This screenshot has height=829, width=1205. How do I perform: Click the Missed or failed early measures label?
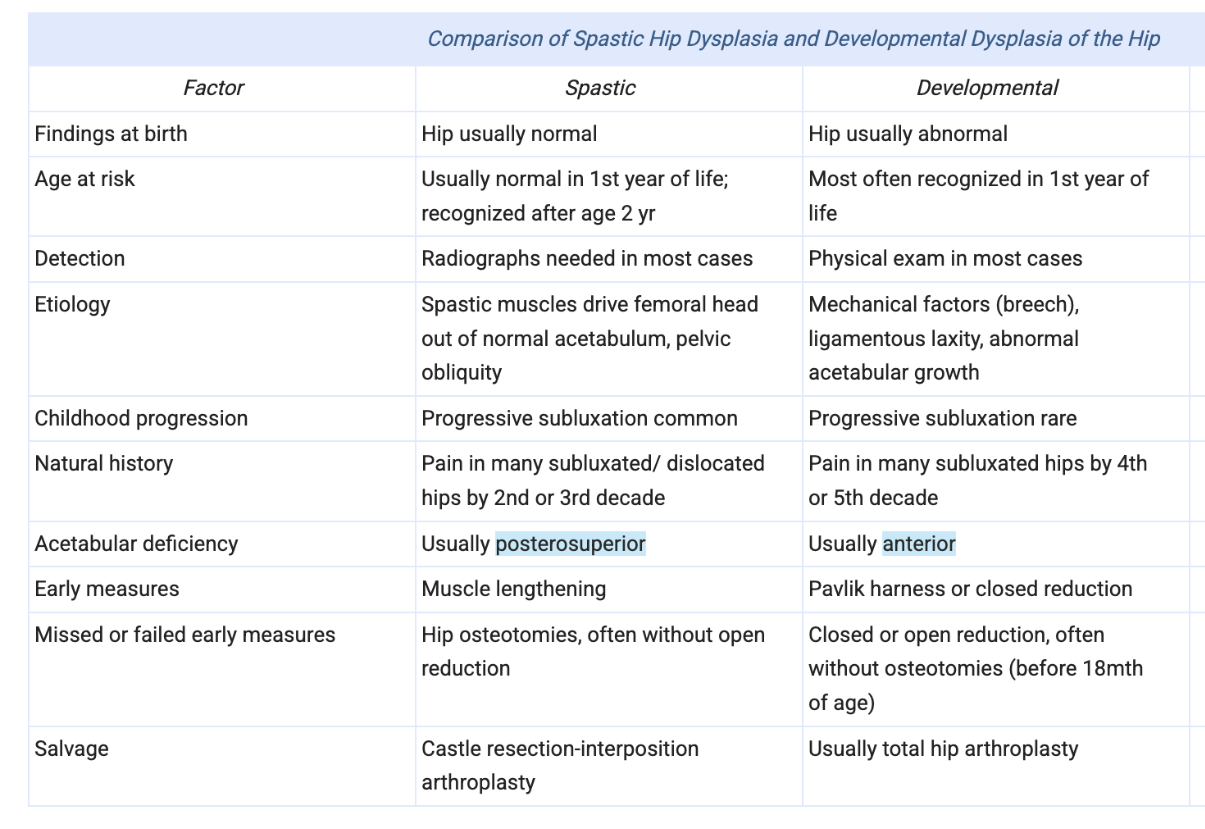[x=185, y=635]
